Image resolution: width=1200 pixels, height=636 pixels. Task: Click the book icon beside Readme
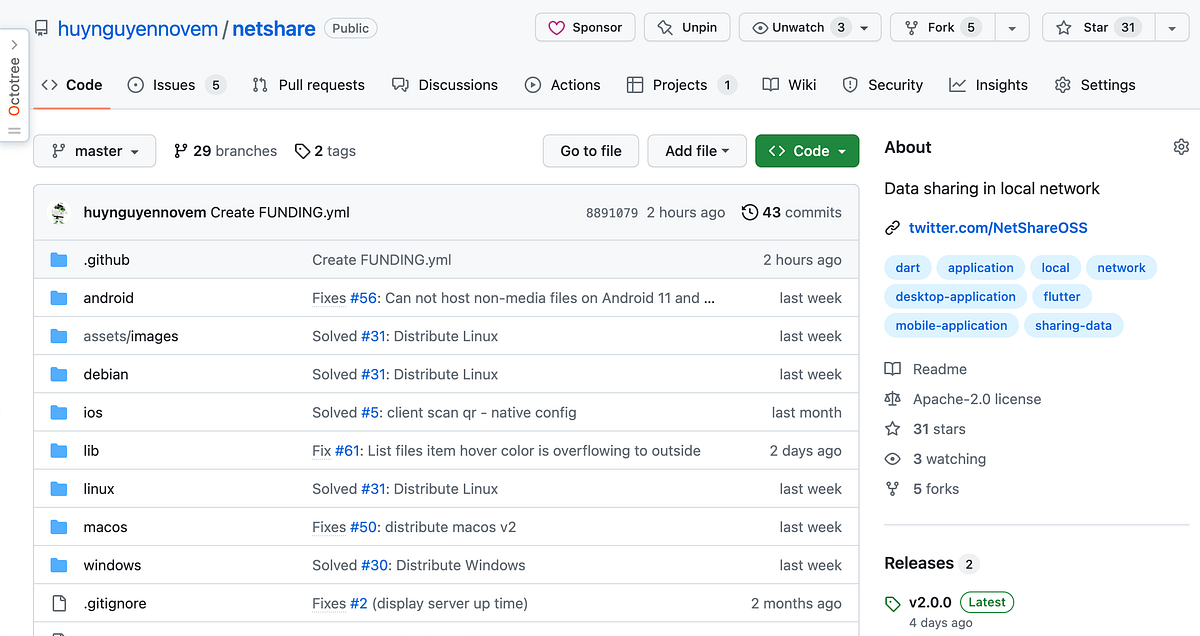click(893, 369)
